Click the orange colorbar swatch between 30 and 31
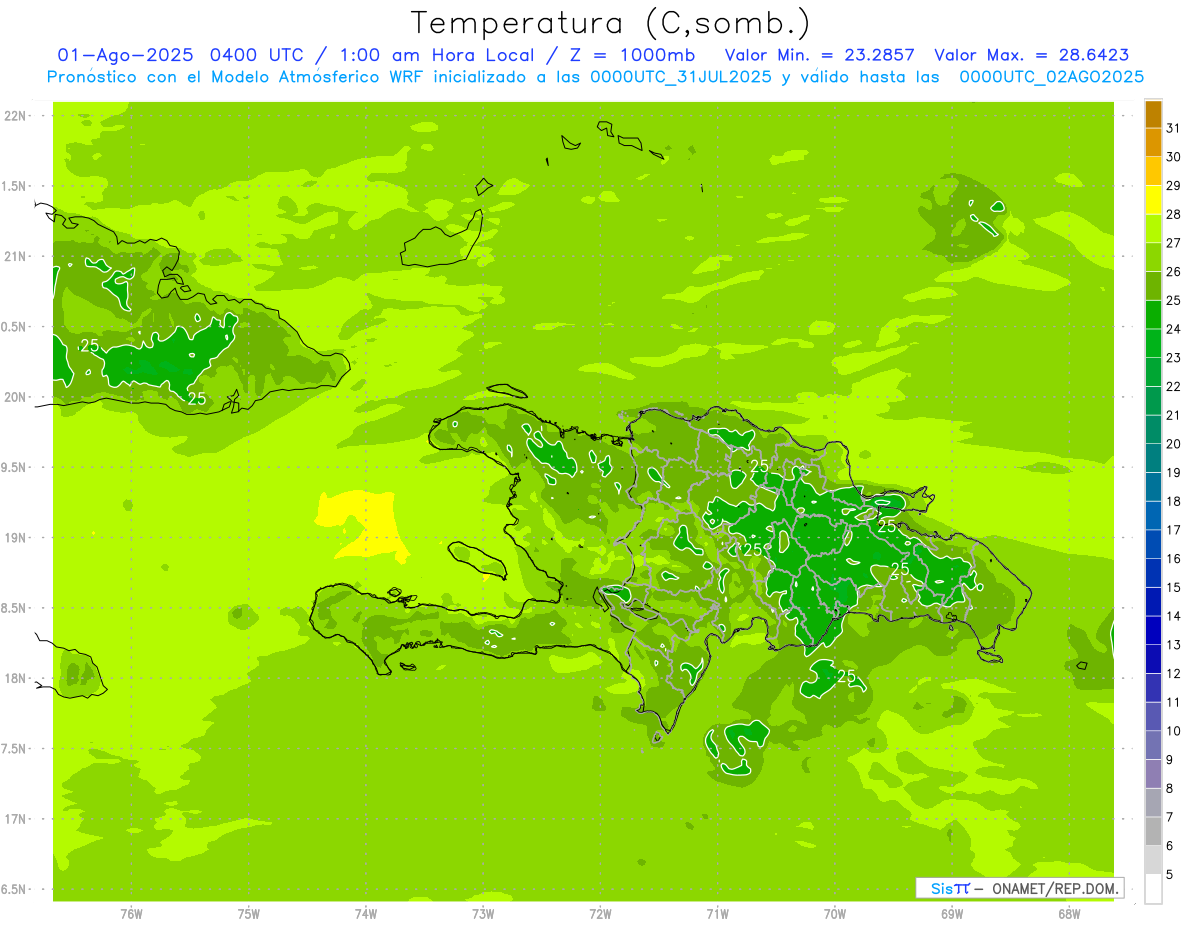 [1153, 143]
